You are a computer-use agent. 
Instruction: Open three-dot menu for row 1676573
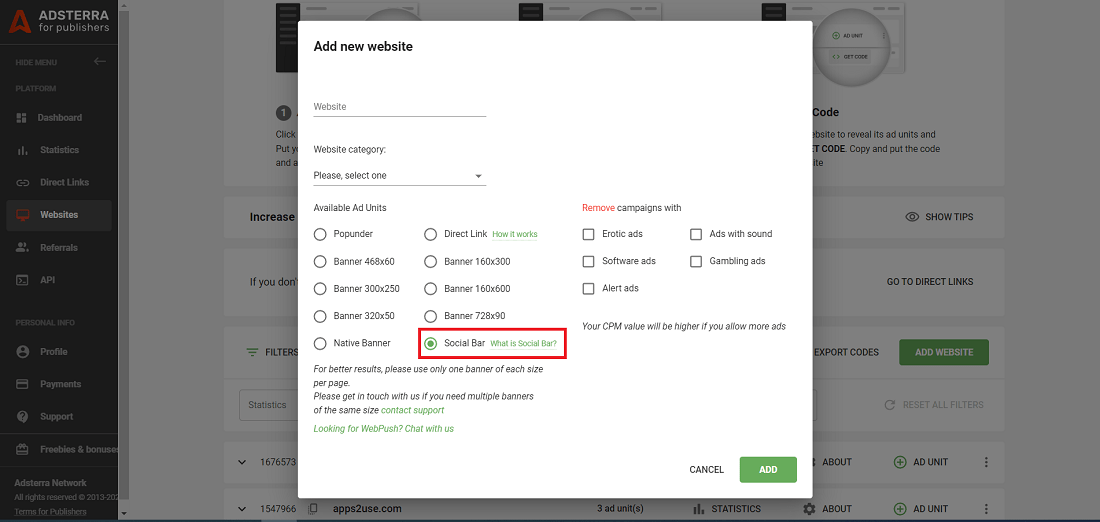coord(986,462)
